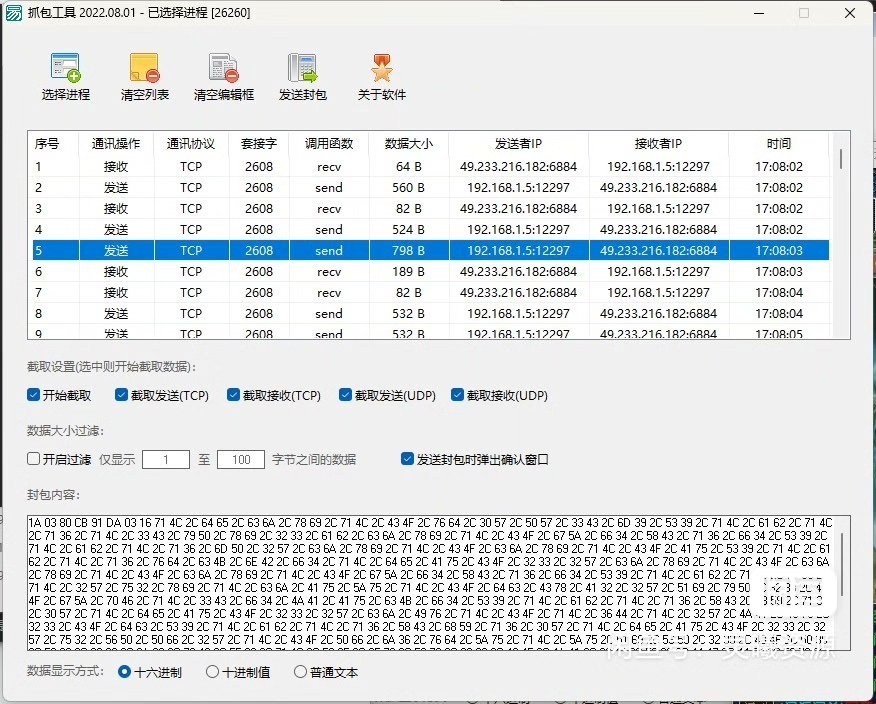Click the filter maximum field showing 100
The image size is (876, 704).
click(241, 459)
